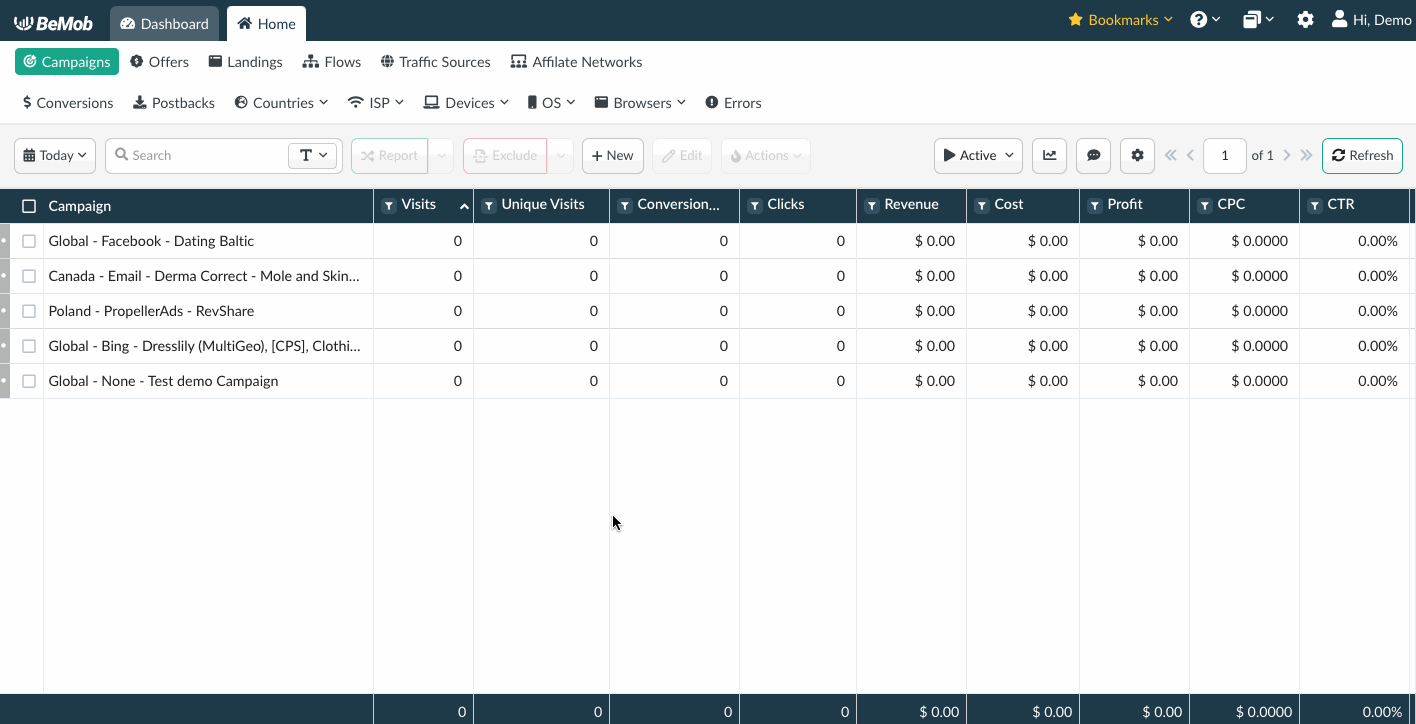
Task: Filter the Unique Visits column
Action: coord(489,205)
